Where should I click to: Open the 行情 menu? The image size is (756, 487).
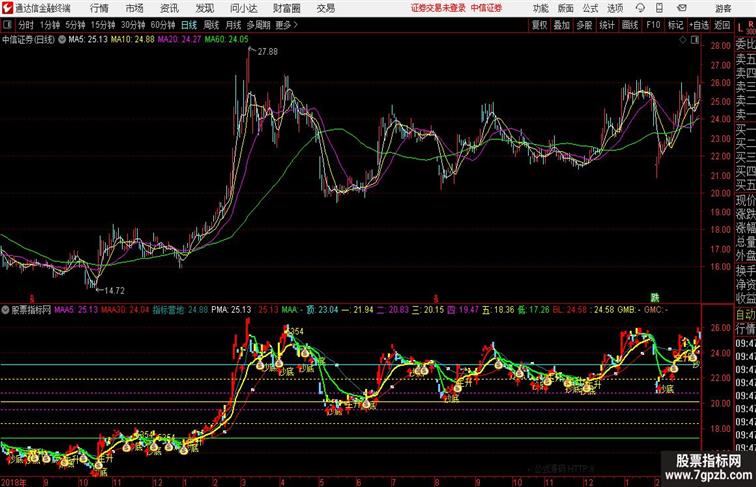[x=99, y=8]
